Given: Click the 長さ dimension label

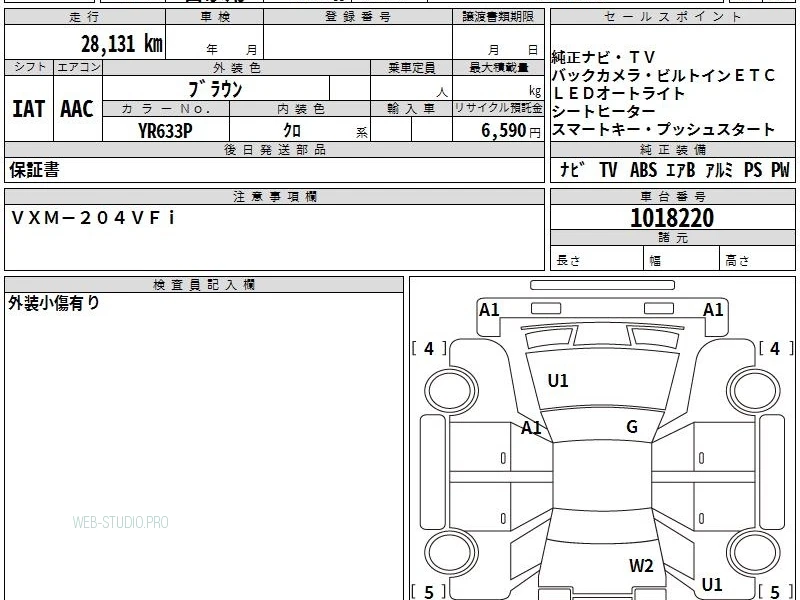Looking at the screenshot, I should pyautogui.click(x=568, y=261).
